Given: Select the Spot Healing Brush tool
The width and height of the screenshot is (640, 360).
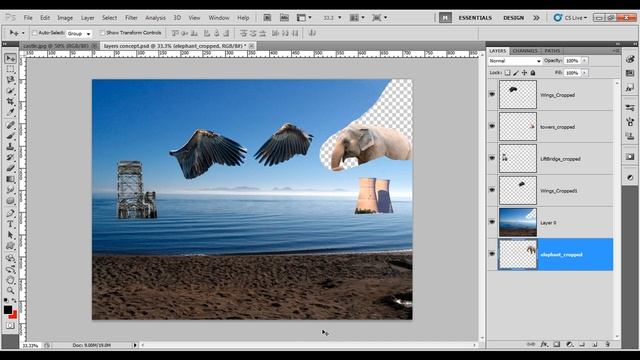Looking at the screenshot, I should click(10, 125).
